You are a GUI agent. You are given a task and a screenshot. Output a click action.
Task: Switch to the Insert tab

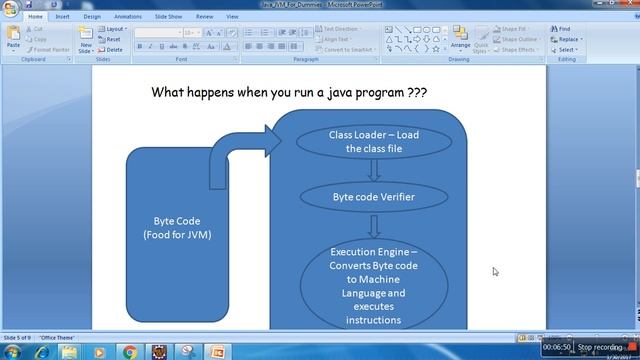[x=62, y=17]
